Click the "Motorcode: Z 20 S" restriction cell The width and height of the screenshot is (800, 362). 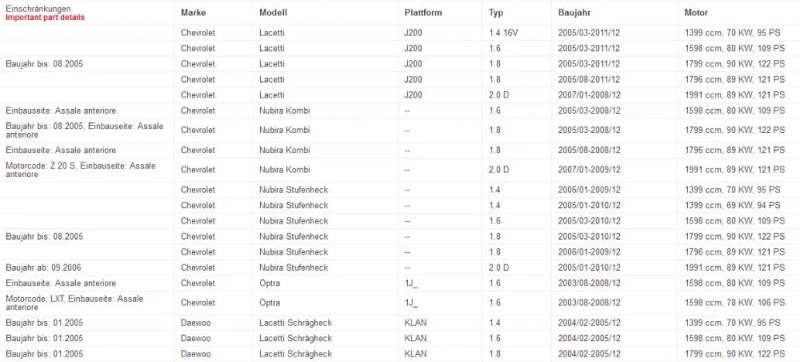[x=81, y=170]
